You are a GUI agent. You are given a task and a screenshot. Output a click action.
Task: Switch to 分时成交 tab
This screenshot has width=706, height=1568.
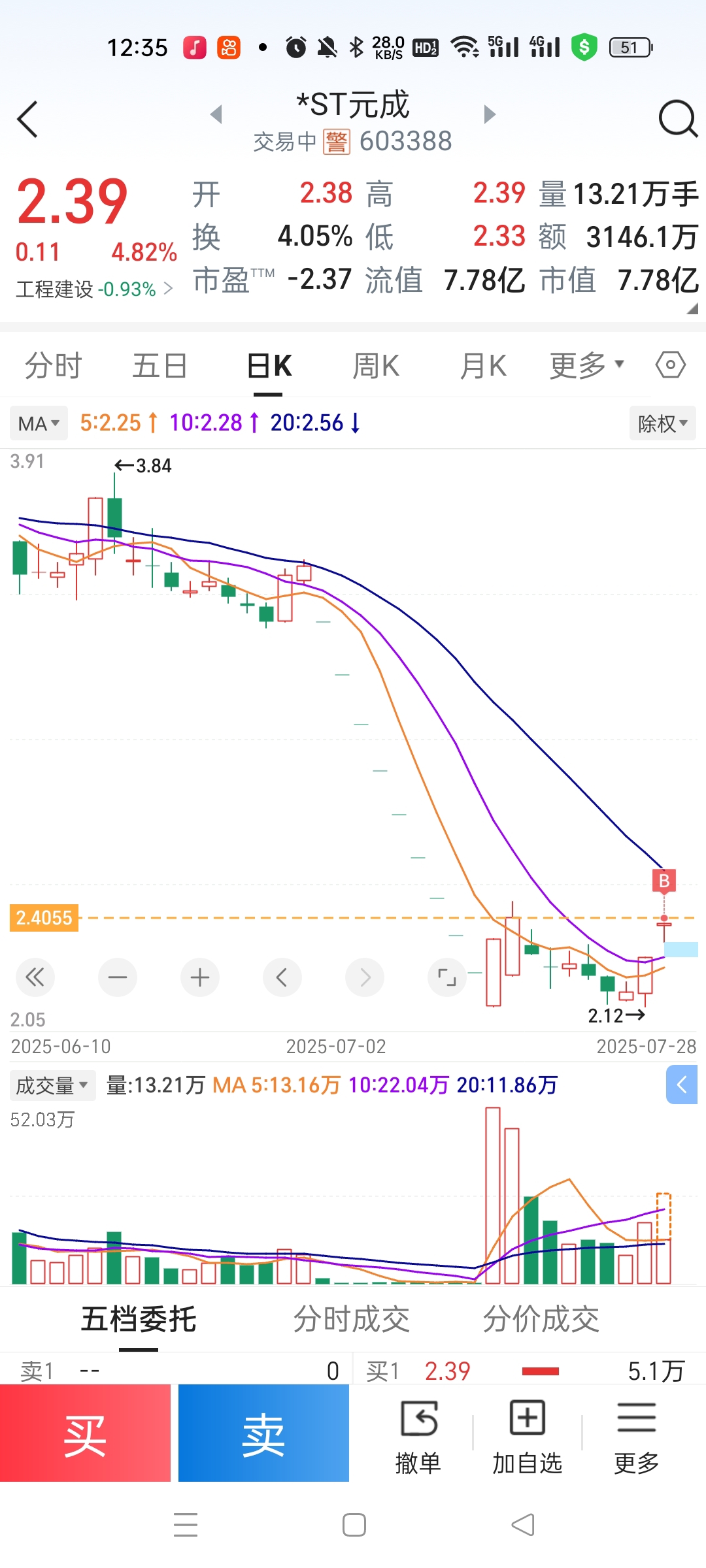352,1319
